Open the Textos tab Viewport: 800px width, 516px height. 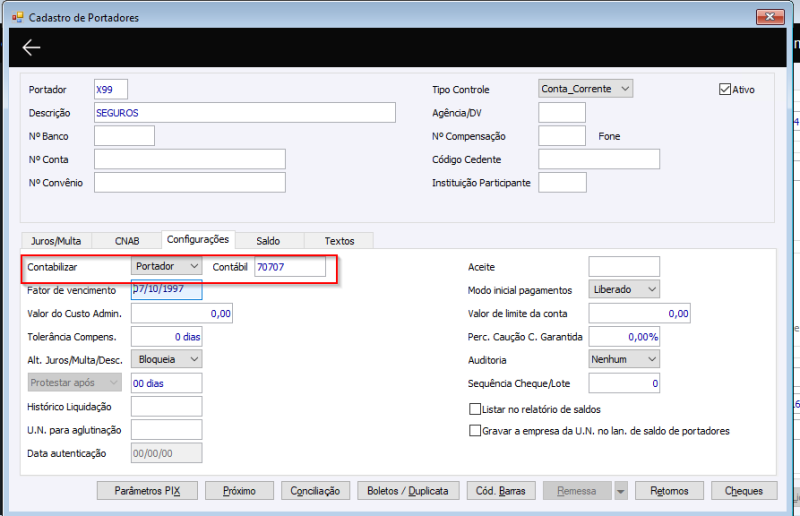(339, 241)
